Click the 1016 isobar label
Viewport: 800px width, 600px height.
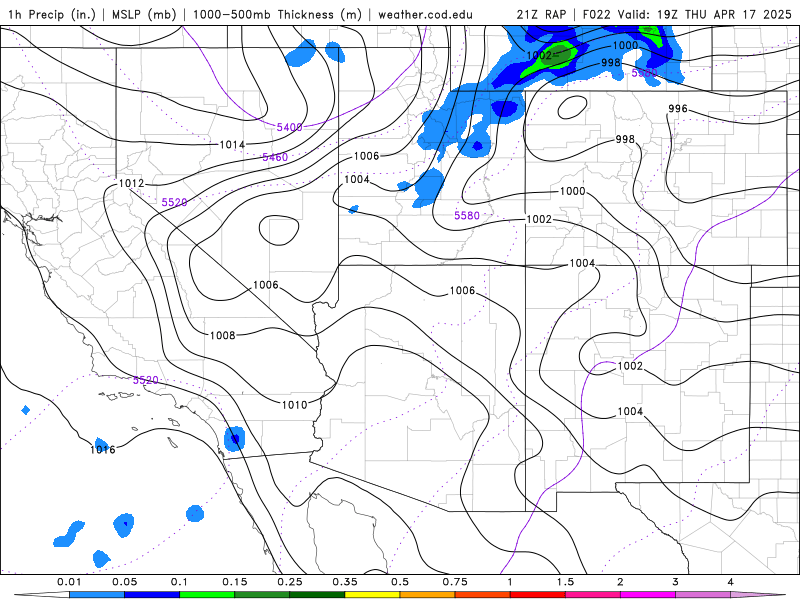[x=103, y=449]
